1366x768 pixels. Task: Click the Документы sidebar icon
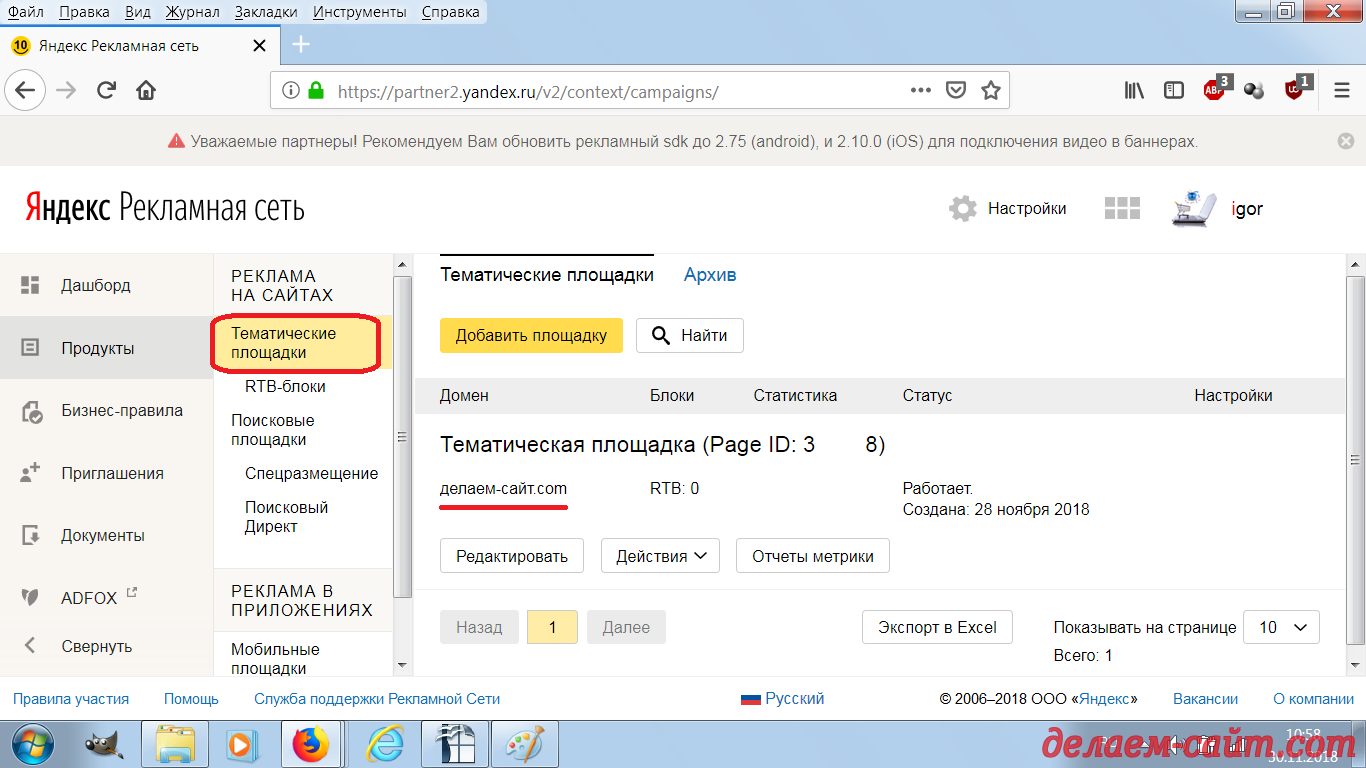[x=30, y=535]
